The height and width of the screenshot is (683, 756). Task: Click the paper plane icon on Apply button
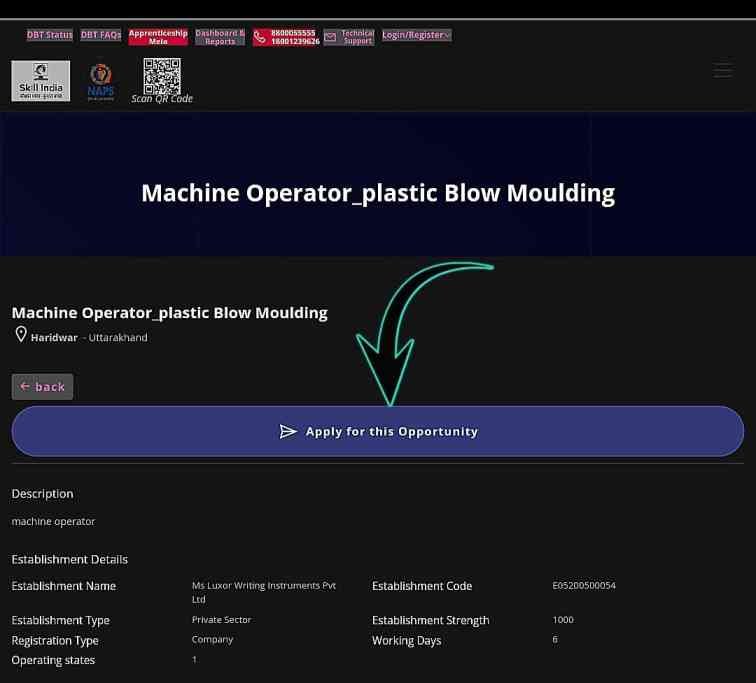tap(288, 431)
